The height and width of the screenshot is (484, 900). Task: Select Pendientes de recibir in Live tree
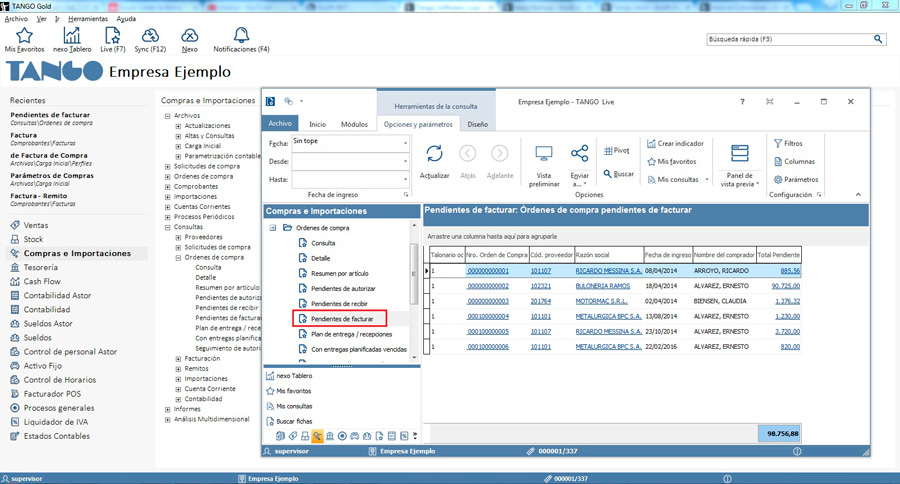[x=339, y=304]
